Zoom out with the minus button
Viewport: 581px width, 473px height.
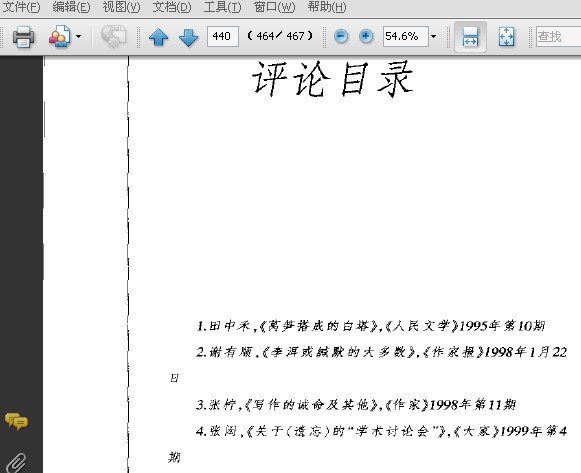[341, 36]
